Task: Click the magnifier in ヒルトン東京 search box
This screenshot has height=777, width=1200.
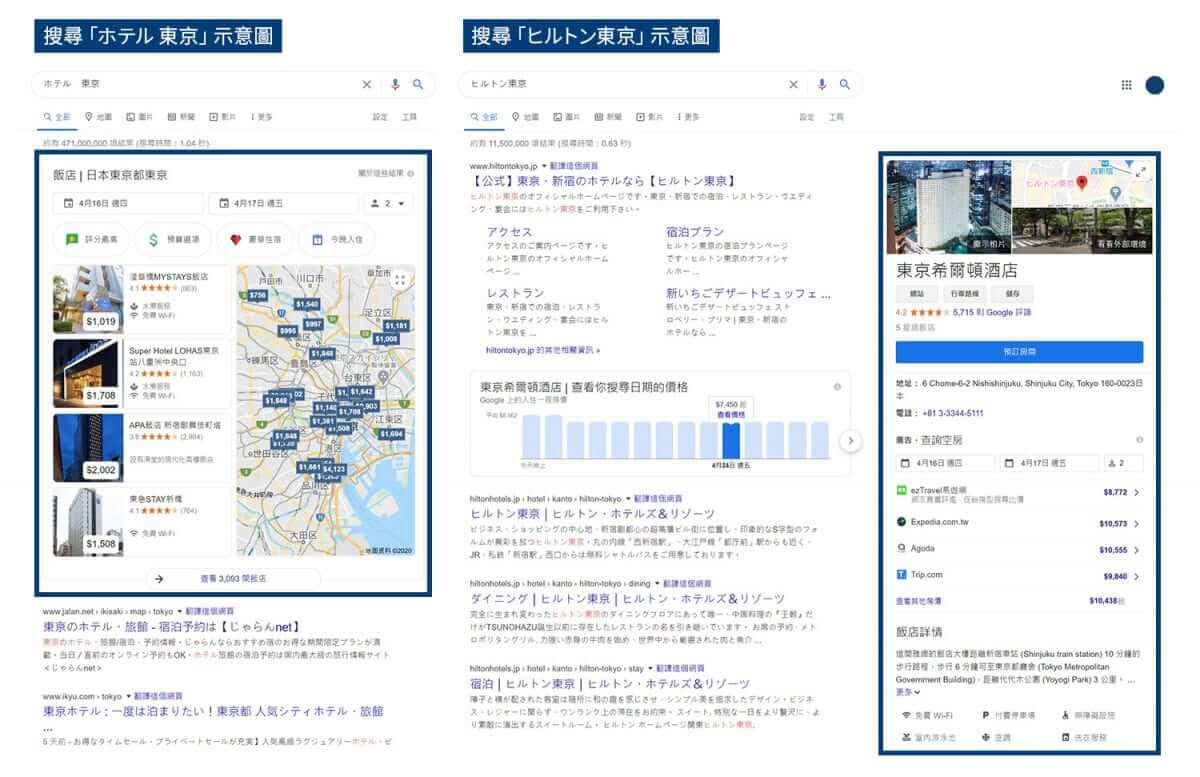Action: pyautogui.click(x=845, y=85)
